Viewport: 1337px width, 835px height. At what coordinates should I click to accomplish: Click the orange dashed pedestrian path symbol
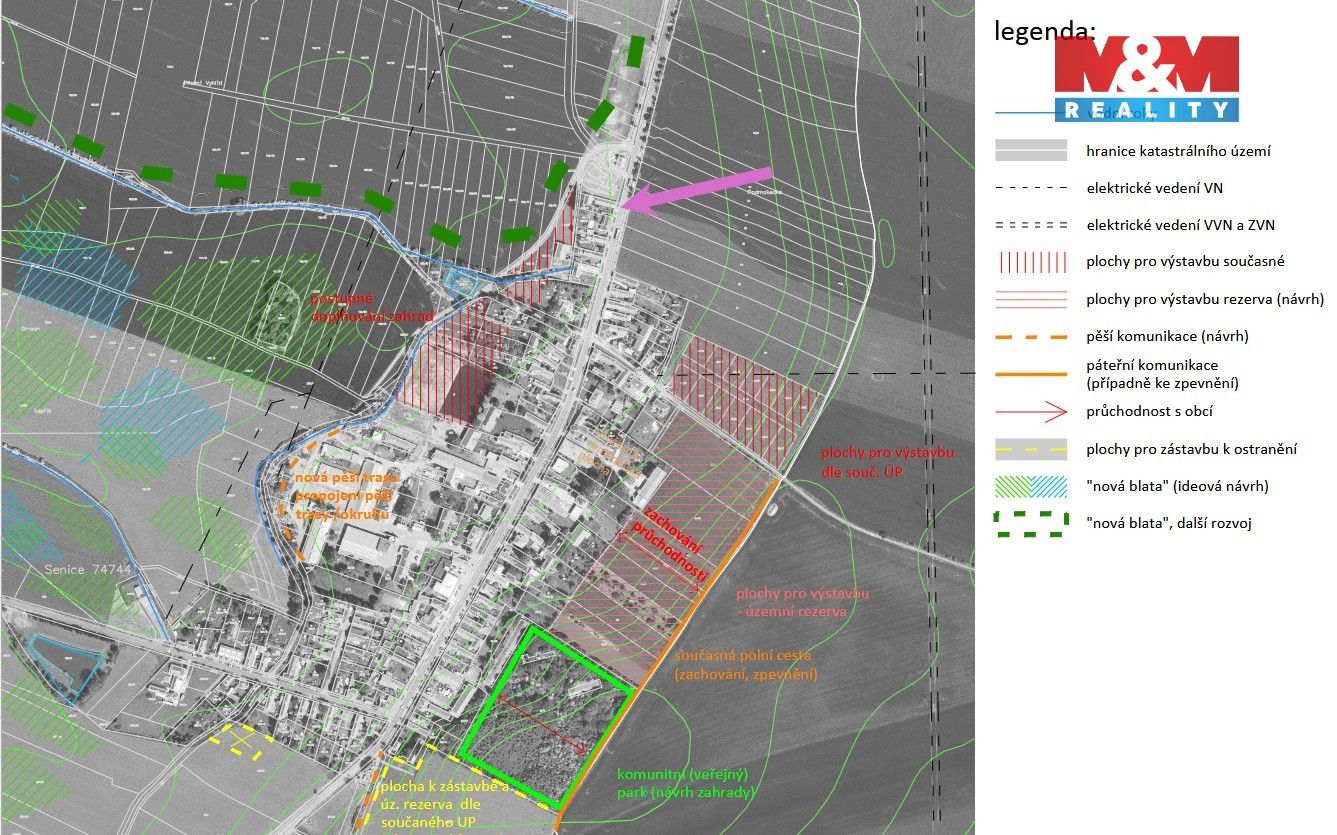(1030, 336)
